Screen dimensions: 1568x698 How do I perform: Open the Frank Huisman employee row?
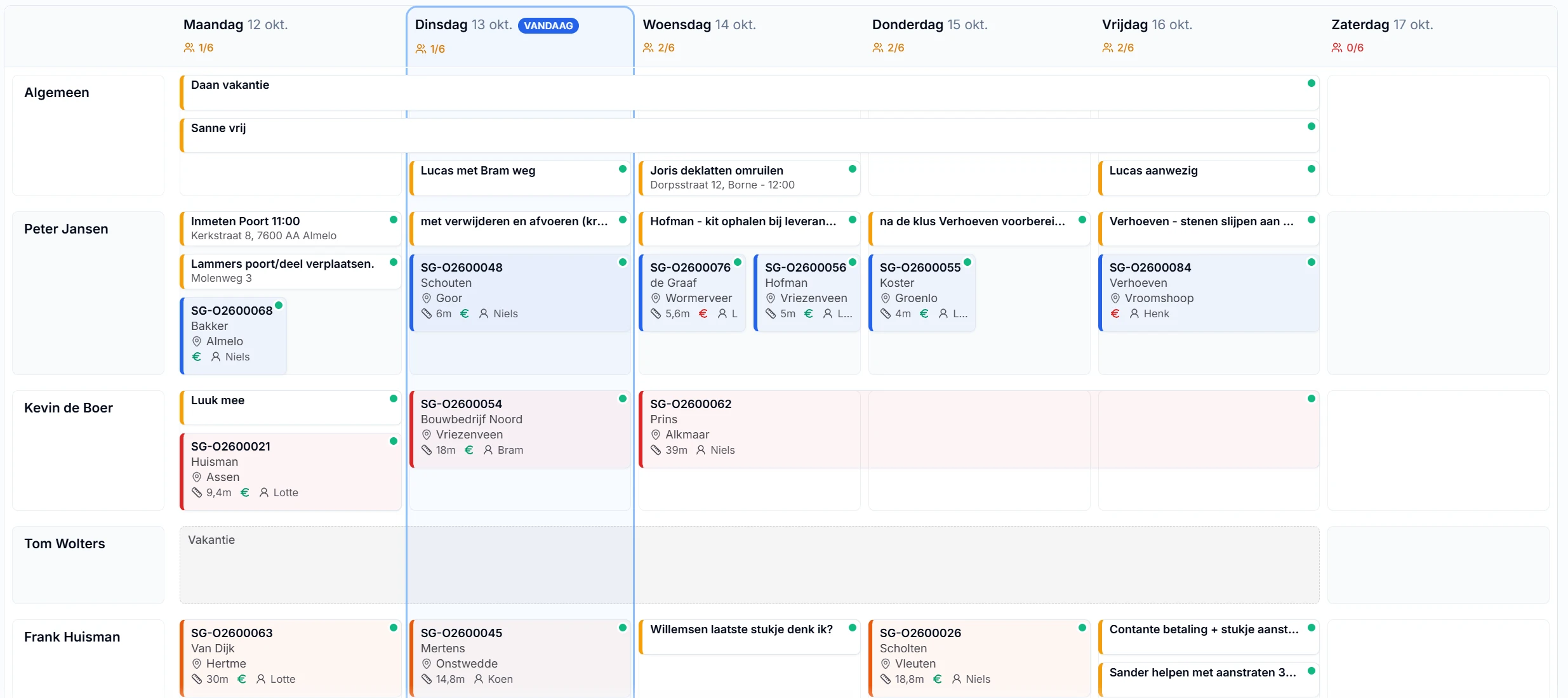click(x=88, y=659)
